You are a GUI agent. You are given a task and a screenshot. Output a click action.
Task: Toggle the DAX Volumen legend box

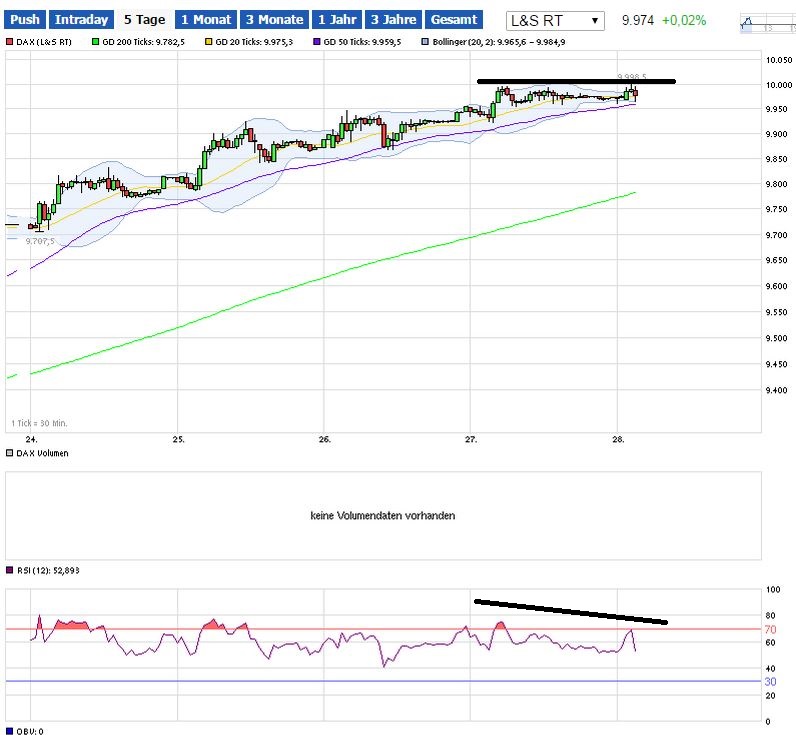click(9, 453)
